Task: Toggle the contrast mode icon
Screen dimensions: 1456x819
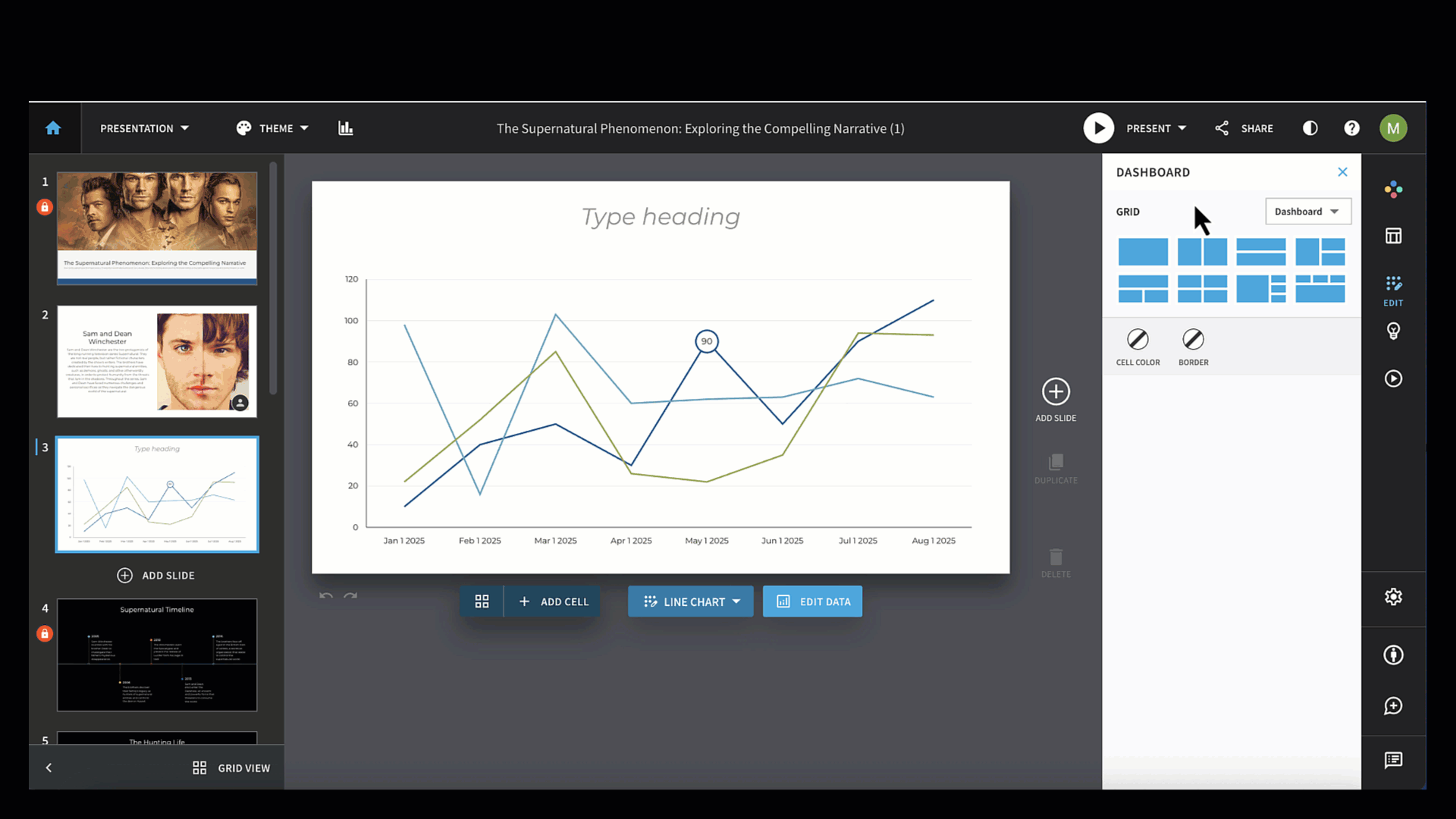Action: click(x=1310, y=128)
